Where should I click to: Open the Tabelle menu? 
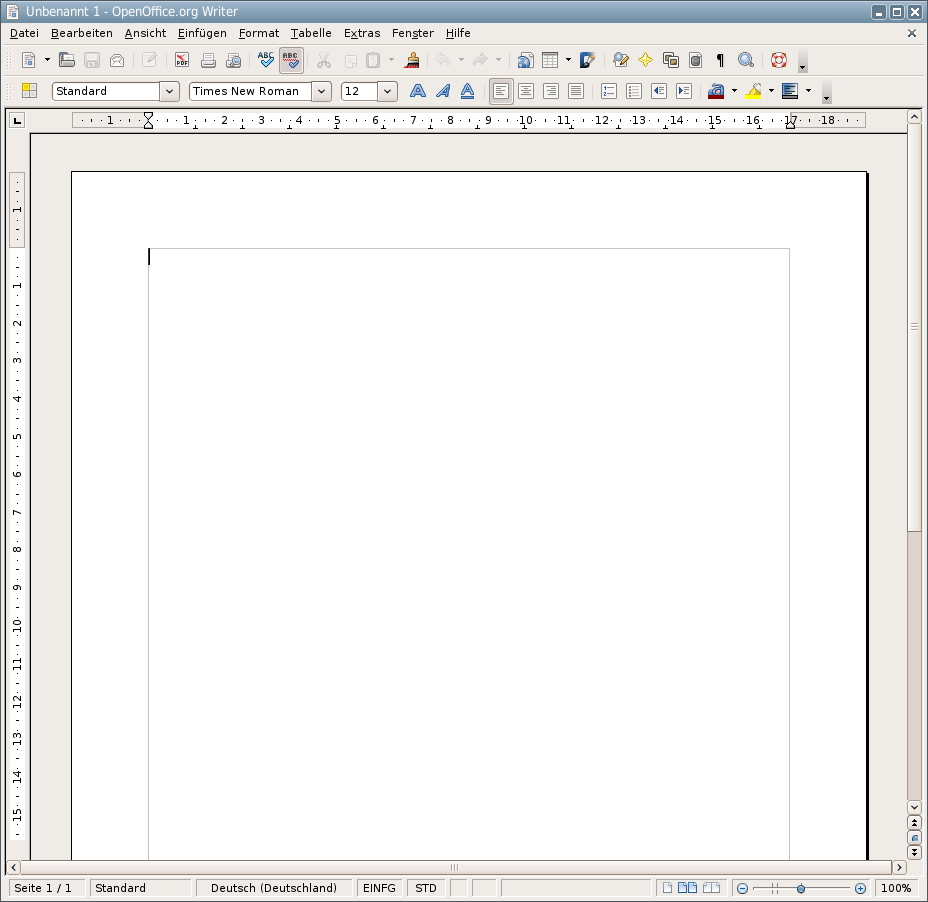click(311, 33)
